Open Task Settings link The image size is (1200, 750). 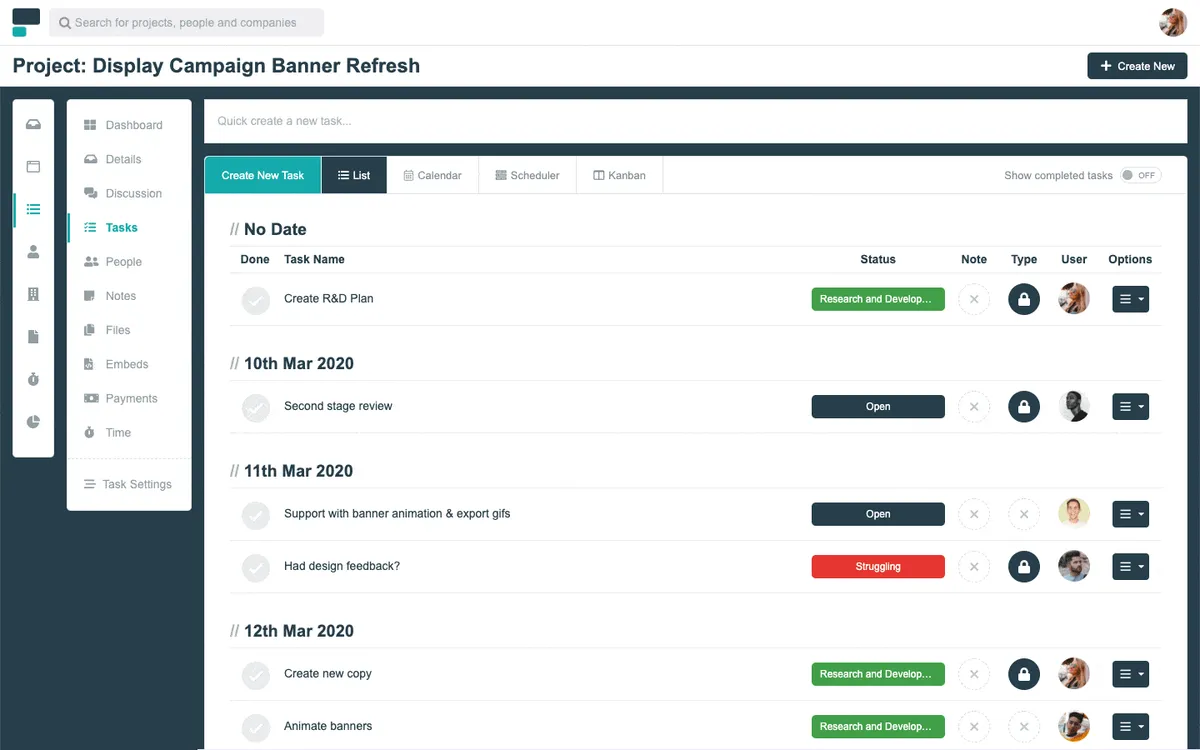point(128,484)
